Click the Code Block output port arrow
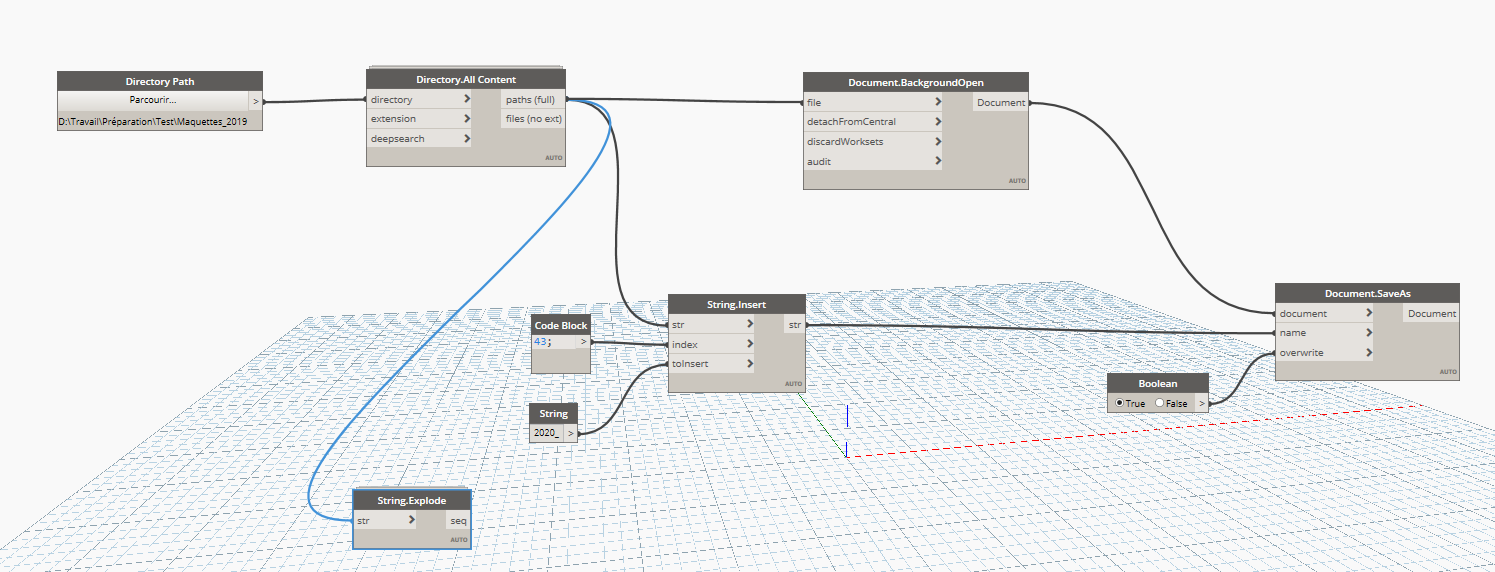The image size is (1495, 572). coord(583,342)
